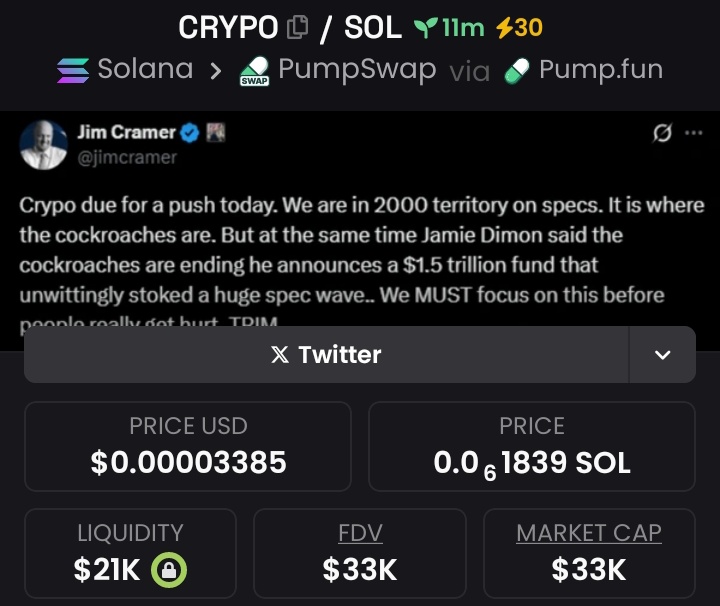Click the liquidity locked padlock icon
The height and width of the screenshot is (606, 720).
tap(169, 570)
